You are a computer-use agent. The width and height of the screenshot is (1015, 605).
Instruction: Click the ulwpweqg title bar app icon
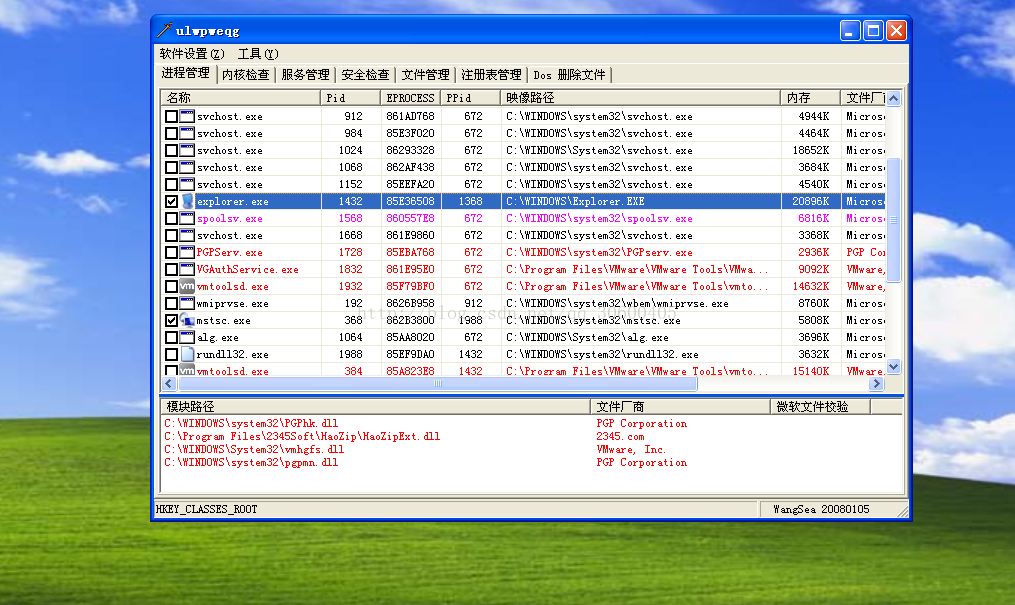[x=164, y=30]
